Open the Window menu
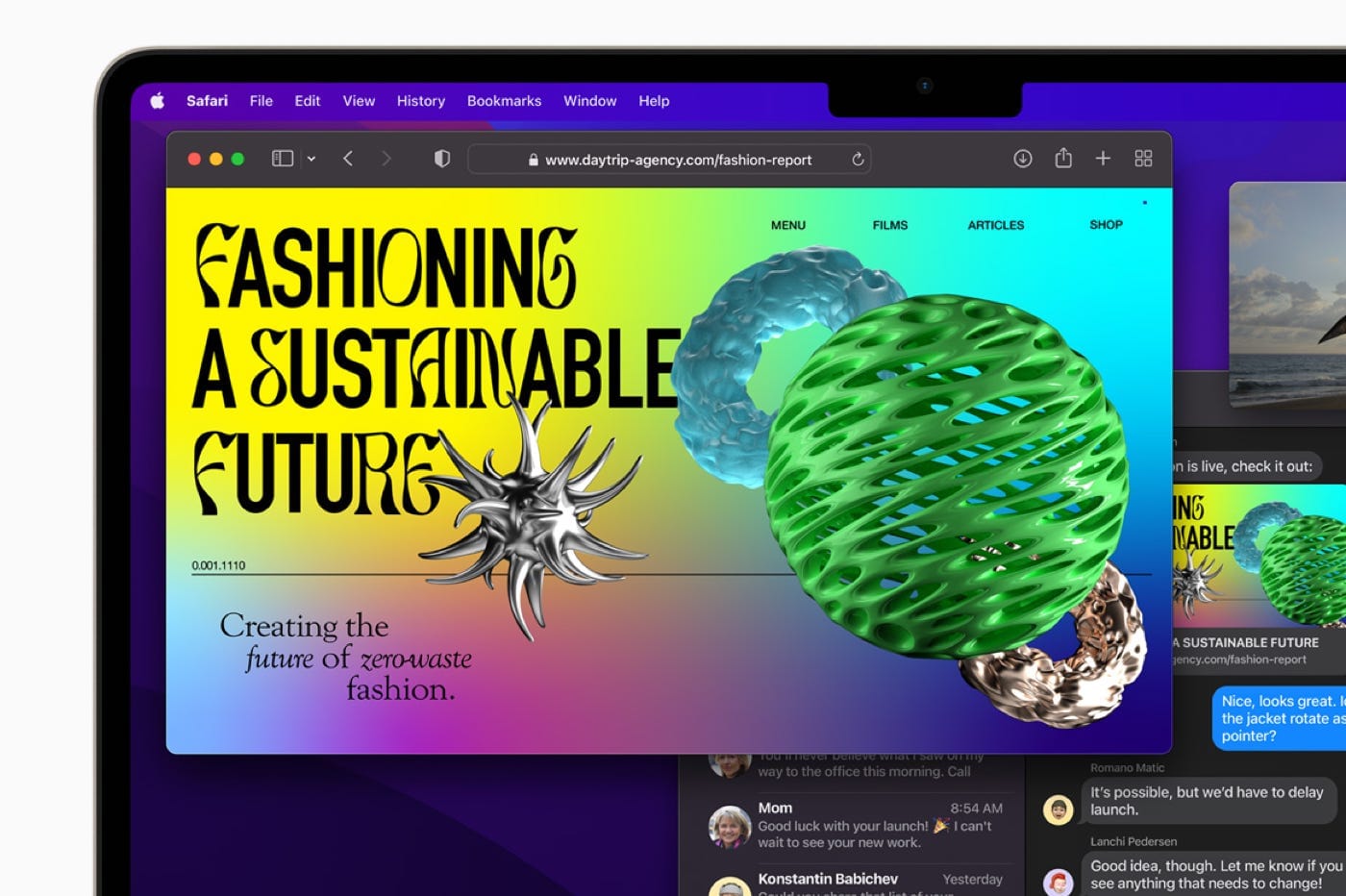The height and width of the screenshot is (896, 1346). point(590,101)
